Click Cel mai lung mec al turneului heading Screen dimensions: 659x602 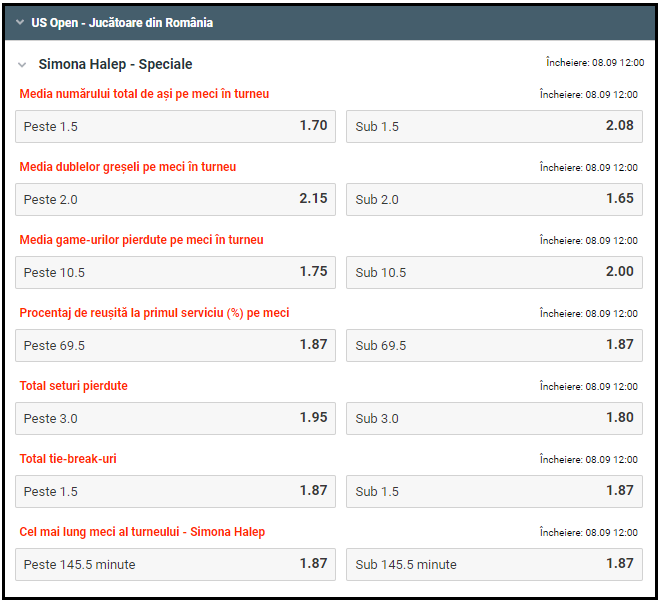click(x=142, y=532)
